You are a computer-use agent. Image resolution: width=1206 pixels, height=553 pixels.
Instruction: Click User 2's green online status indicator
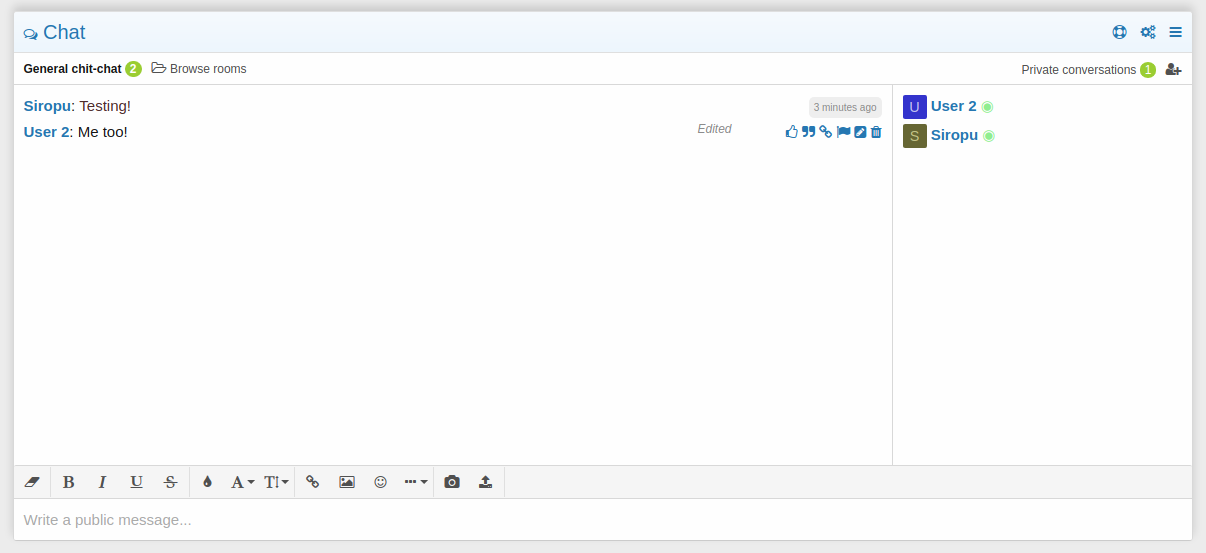(987, 107)
